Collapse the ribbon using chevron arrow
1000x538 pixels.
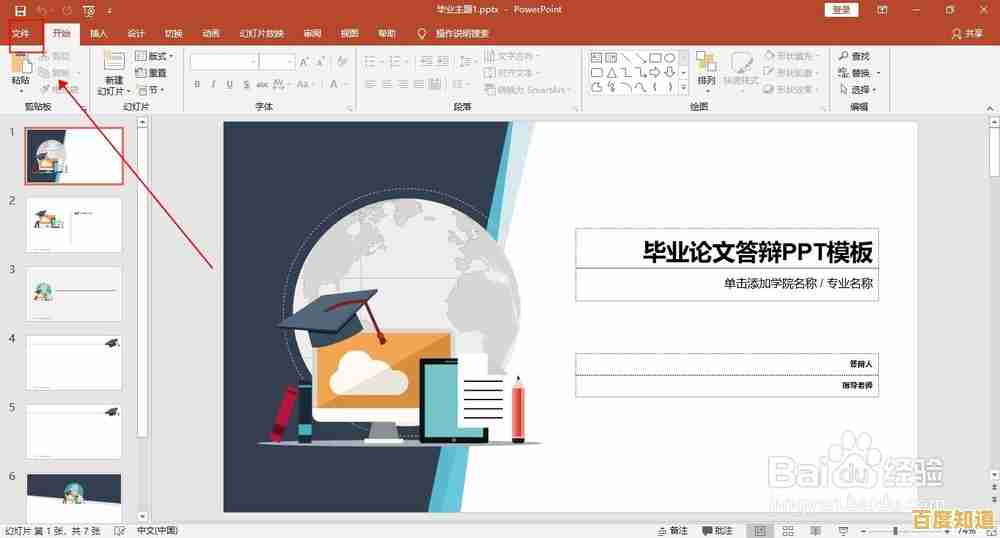click(990, 108)
